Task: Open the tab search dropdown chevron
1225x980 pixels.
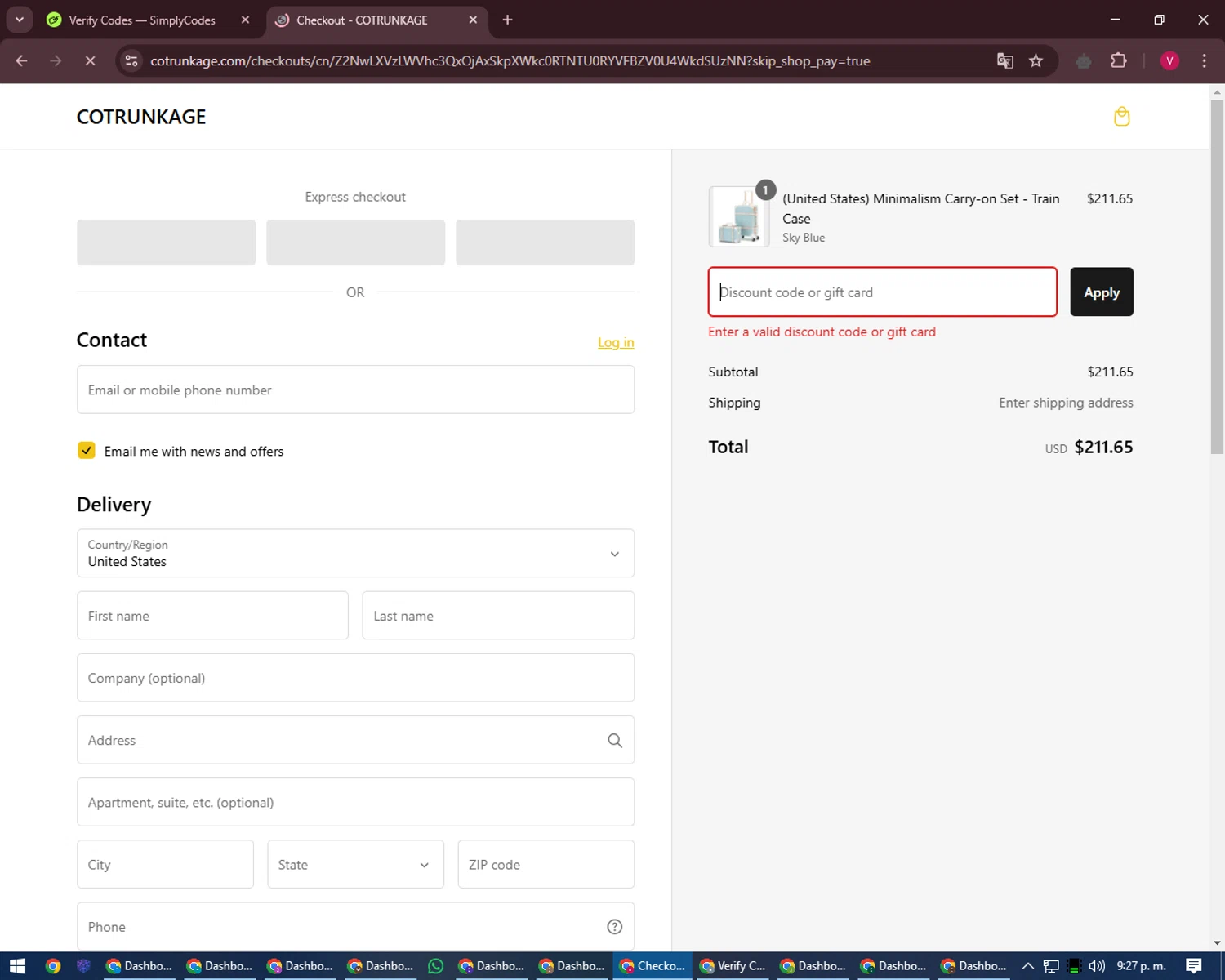Action: pos(19,20)
